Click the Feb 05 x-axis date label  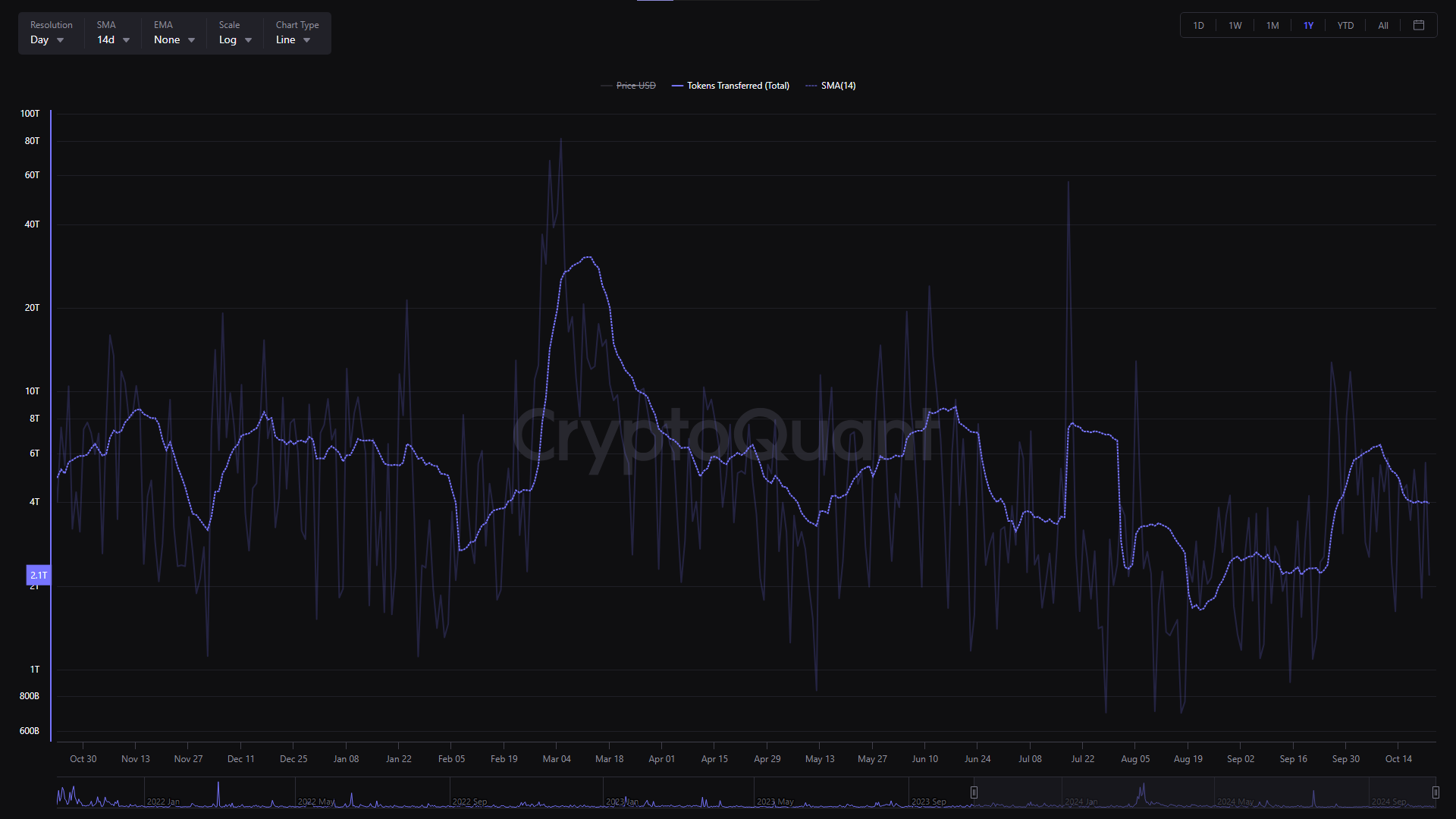451,759
